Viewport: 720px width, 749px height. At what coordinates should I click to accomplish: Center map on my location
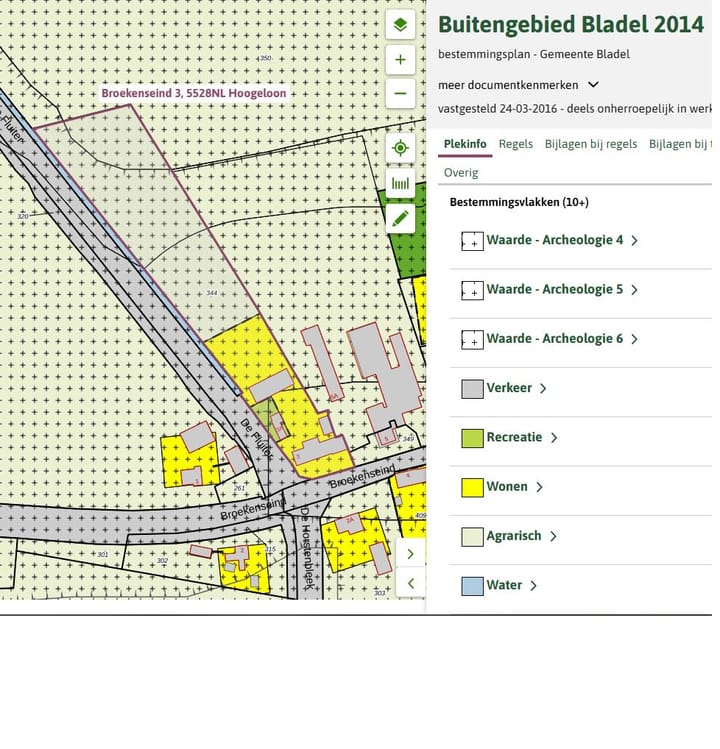tap(400, 148)
